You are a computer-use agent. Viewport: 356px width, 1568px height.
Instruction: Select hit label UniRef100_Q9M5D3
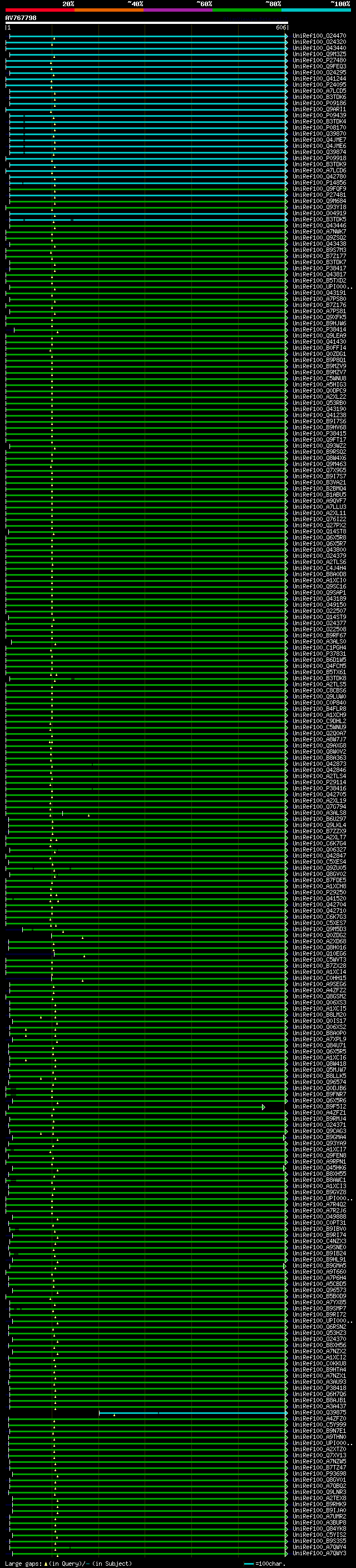pos(319,929)
